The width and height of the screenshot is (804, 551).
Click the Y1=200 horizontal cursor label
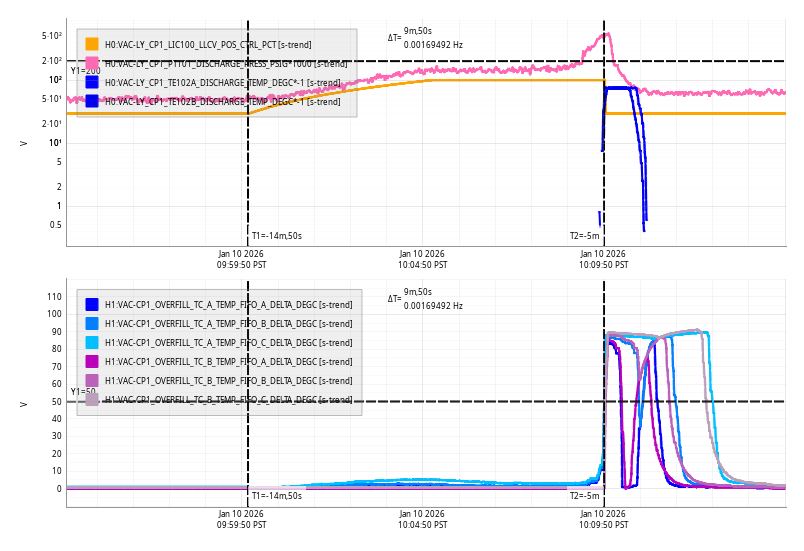click(85, 71)
